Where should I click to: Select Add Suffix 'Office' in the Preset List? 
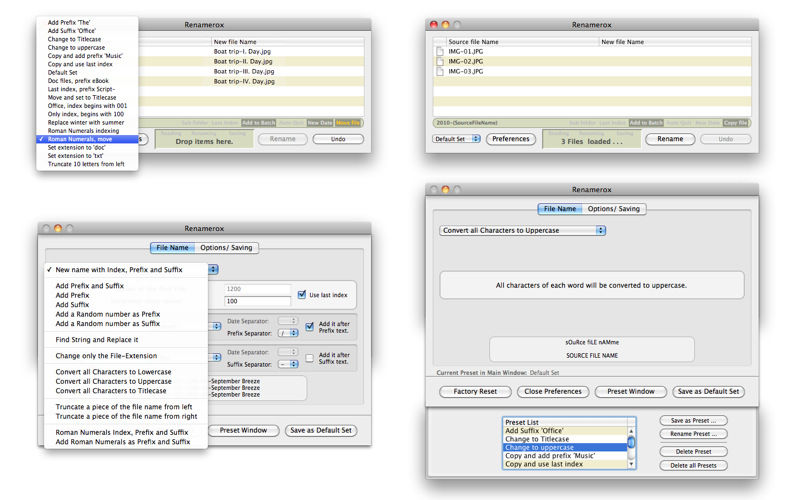[x=565, y=431]
